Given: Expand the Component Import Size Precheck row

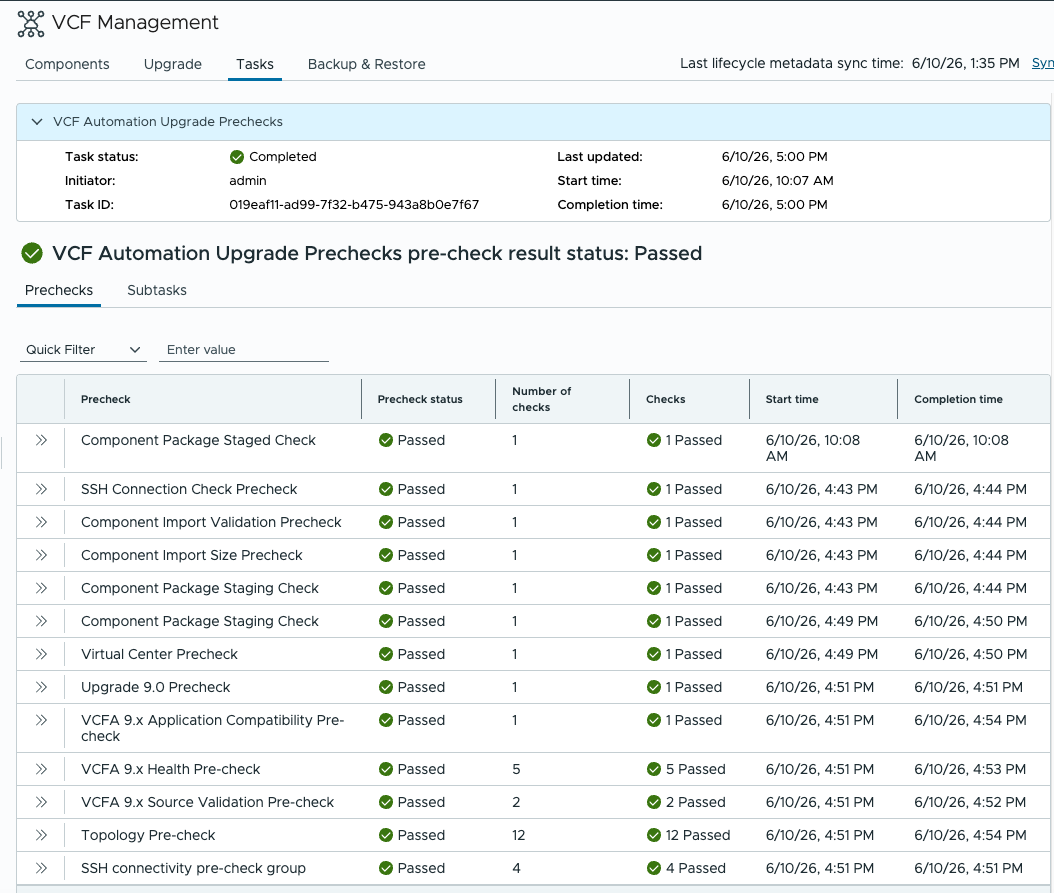Looking at the screenshot, I should [41, 555].
